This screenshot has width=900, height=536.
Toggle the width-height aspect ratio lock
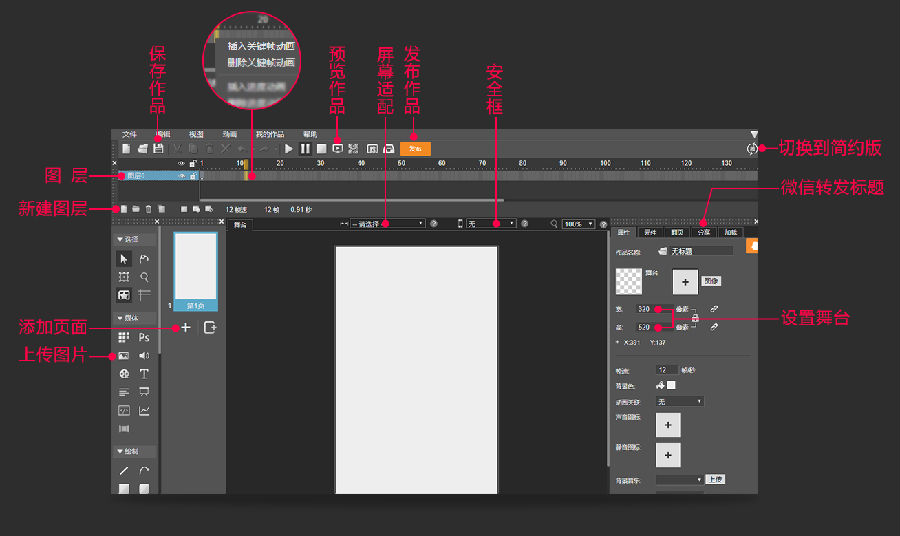coord(695,318)
